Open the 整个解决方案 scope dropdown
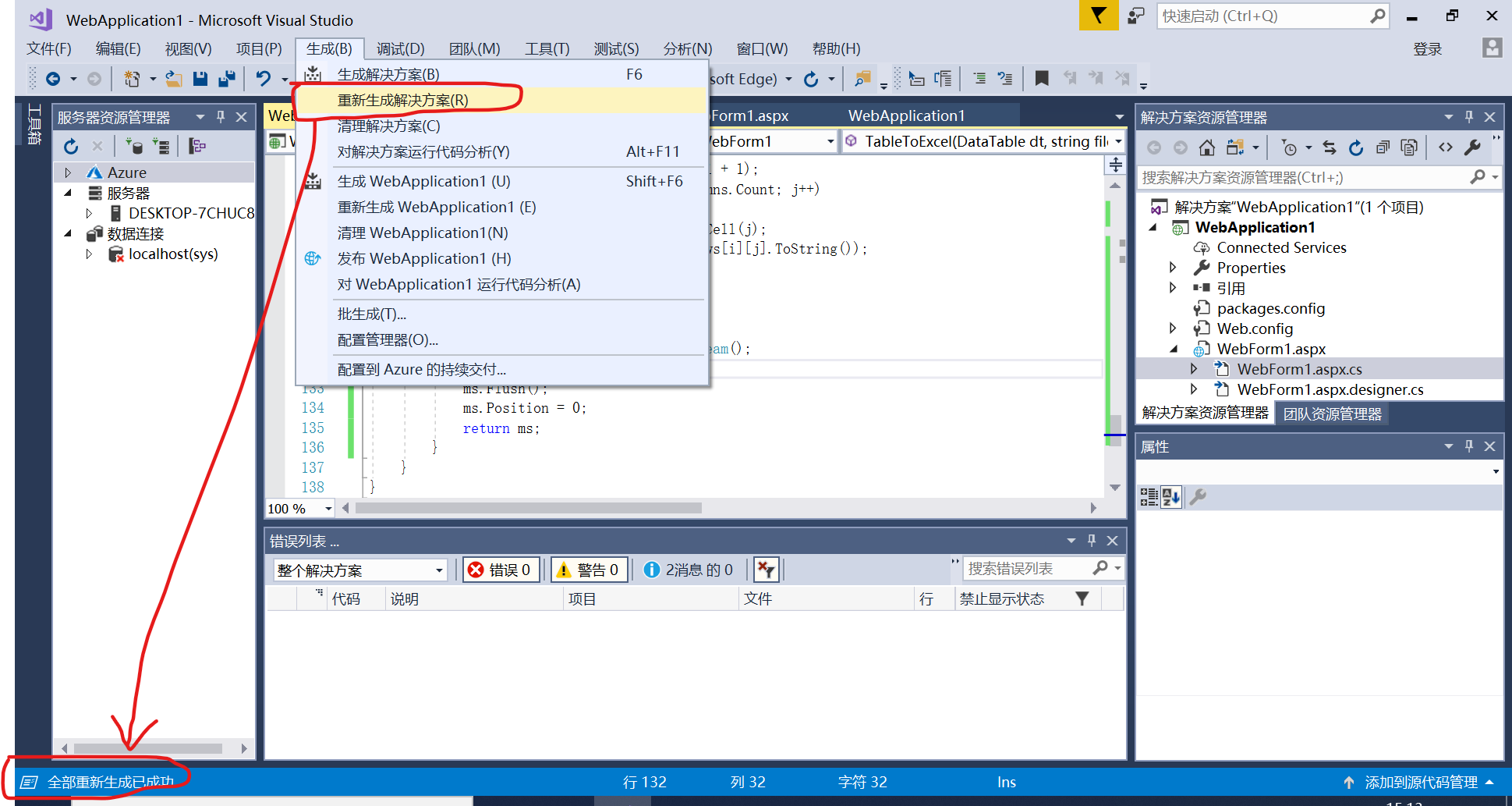 tap(437, 570)
